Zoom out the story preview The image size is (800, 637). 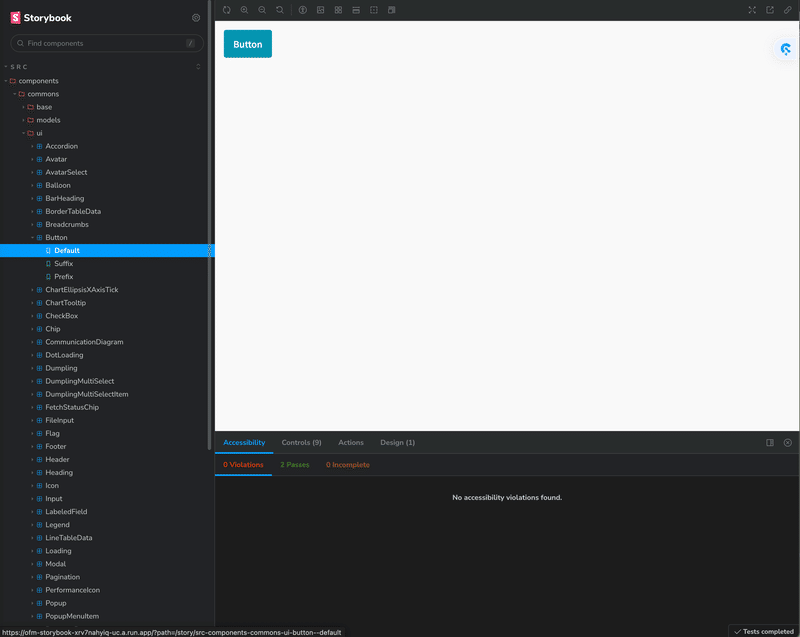point(262,10)
